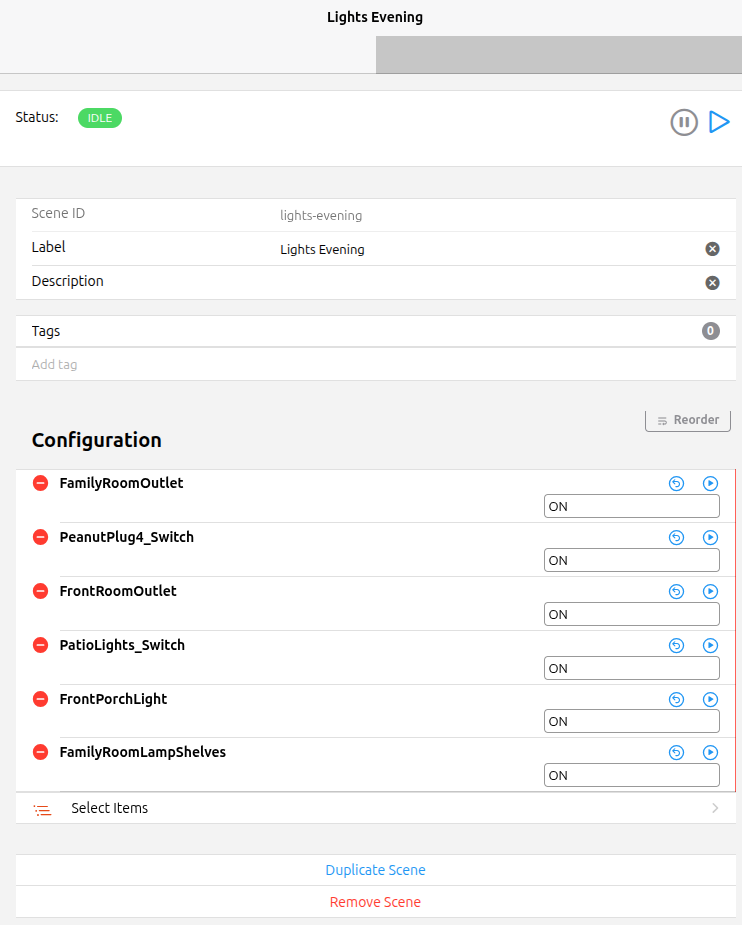The image size is (742, 925).
Task: Click the Reorder button
Action: point(688,420)
